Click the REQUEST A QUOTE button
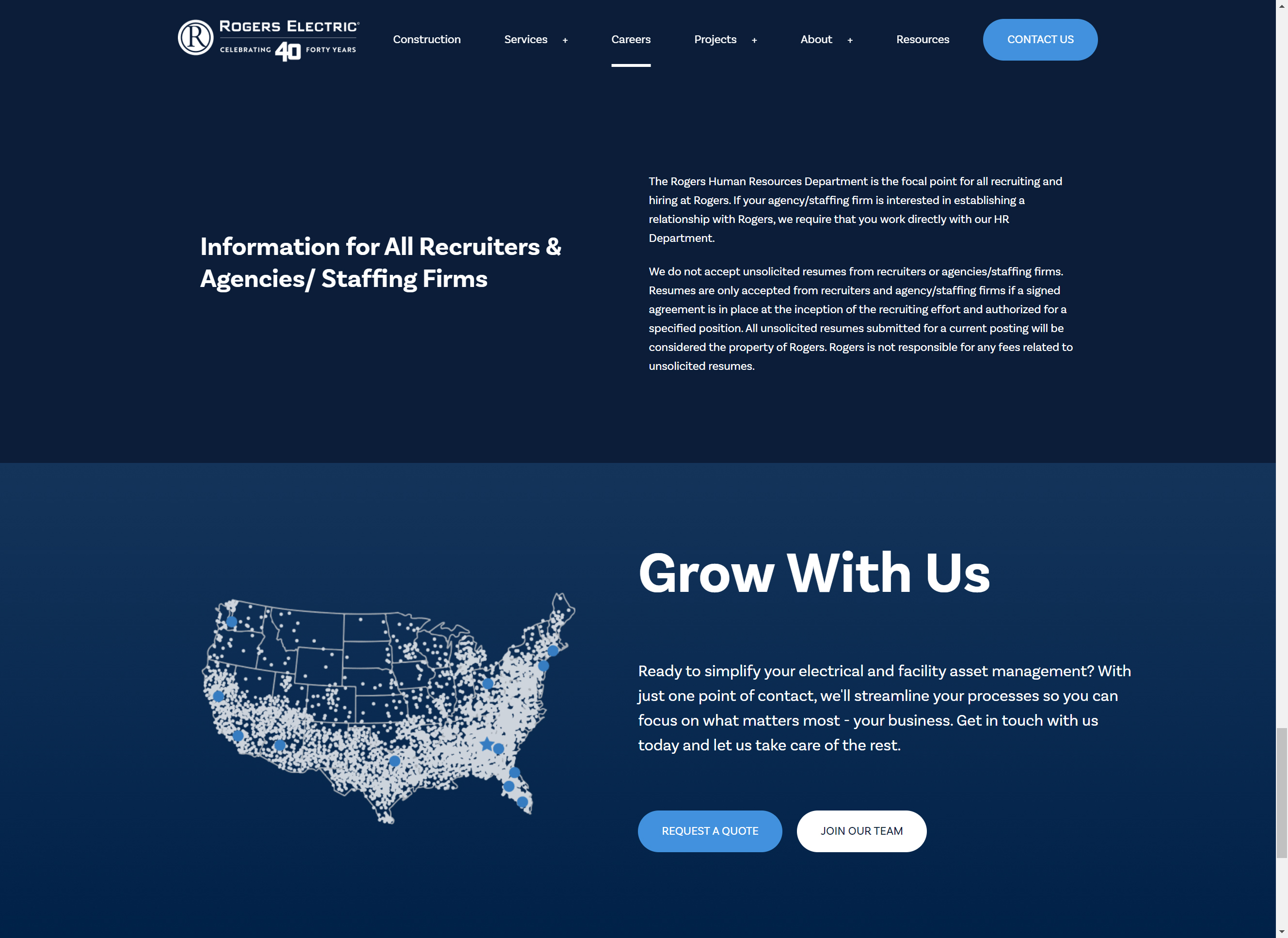Viewport: 1288px width, 938px height. point(710,830)
